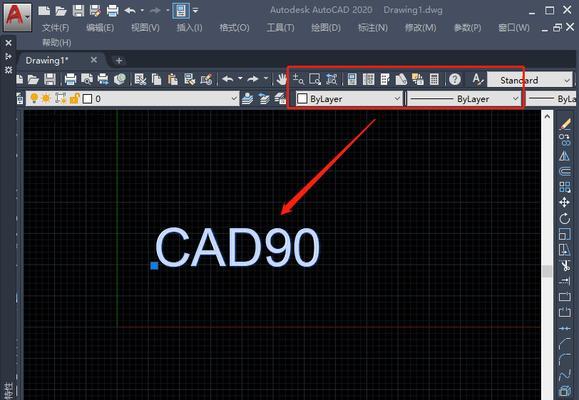Click the Zoom Previous icon

332,79
